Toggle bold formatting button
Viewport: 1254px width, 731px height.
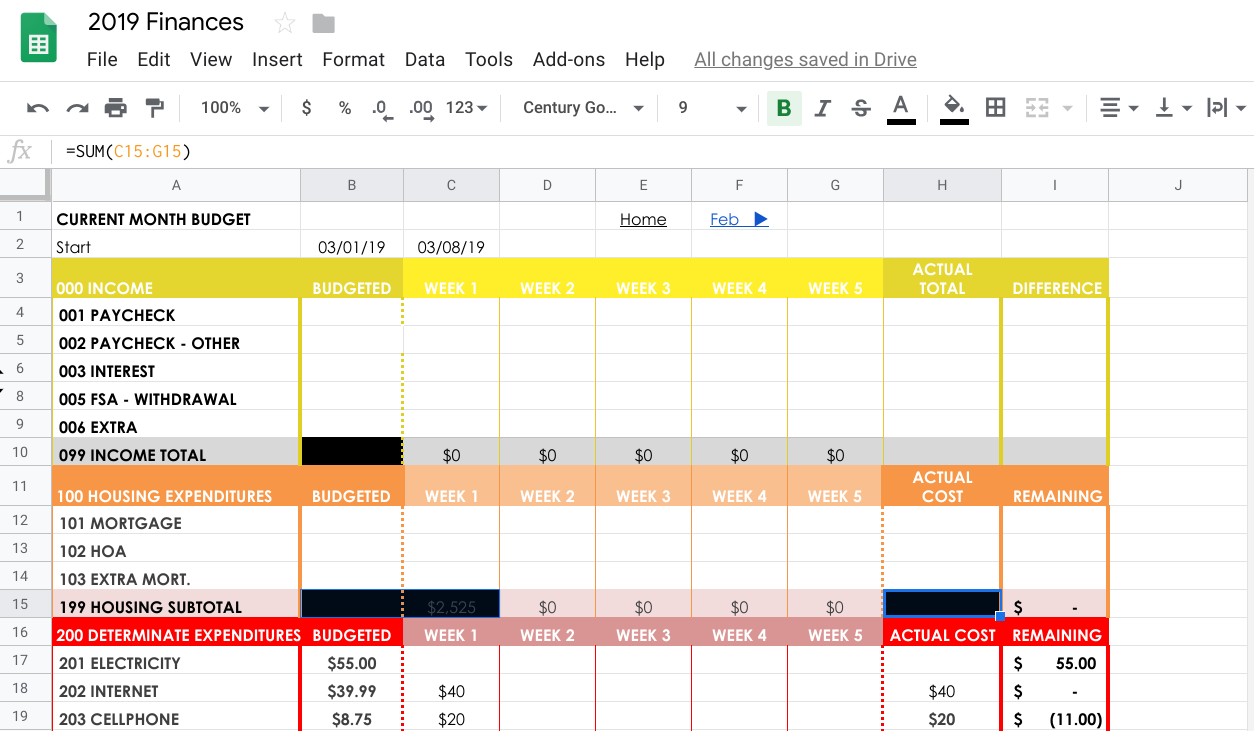pyautogui.click(x=784, y=108)
